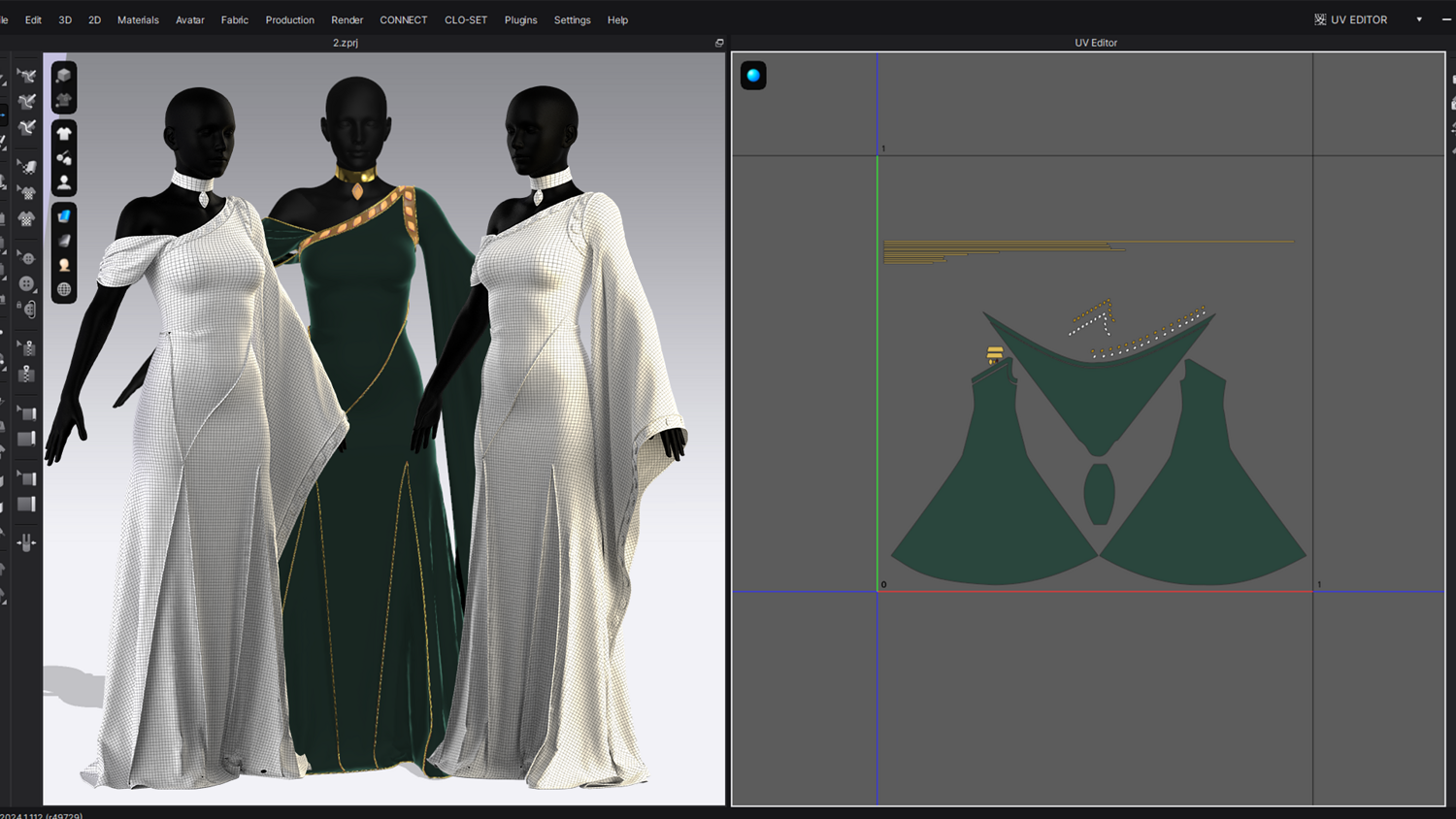Toggle the blue textured surface render style
Screen dimensions: 1456x819
(64, 216)
